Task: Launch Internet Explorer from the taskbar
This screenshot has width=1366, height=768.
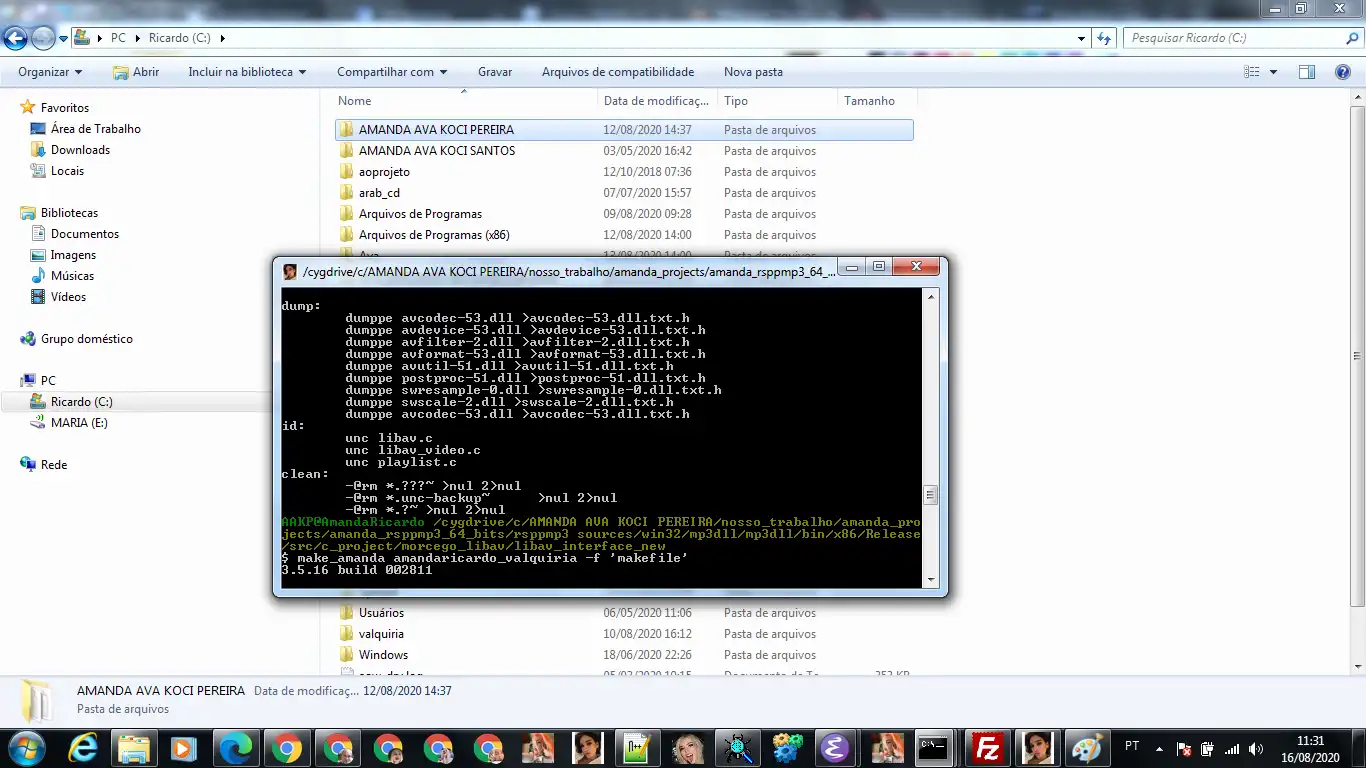Action: [83, 748]
